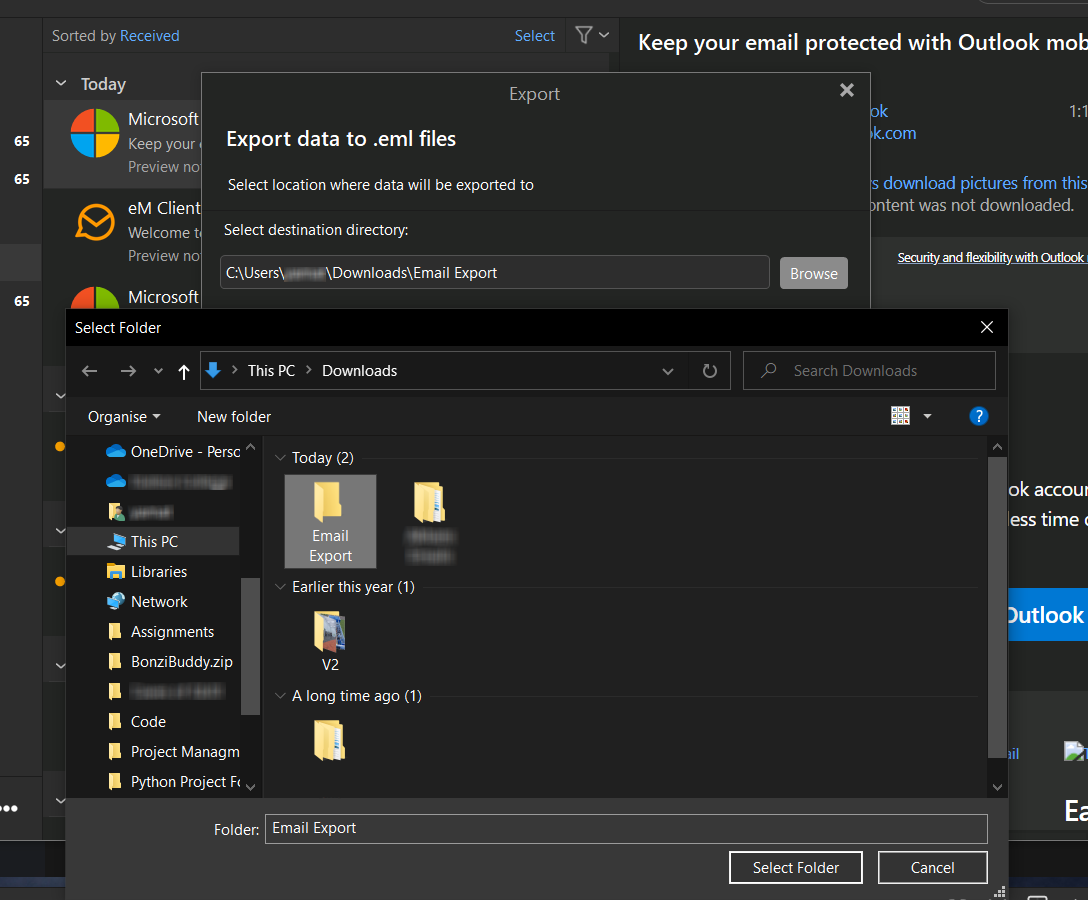Refresh the Downloads folder view

pyautogui.click(x=709, y=371)
